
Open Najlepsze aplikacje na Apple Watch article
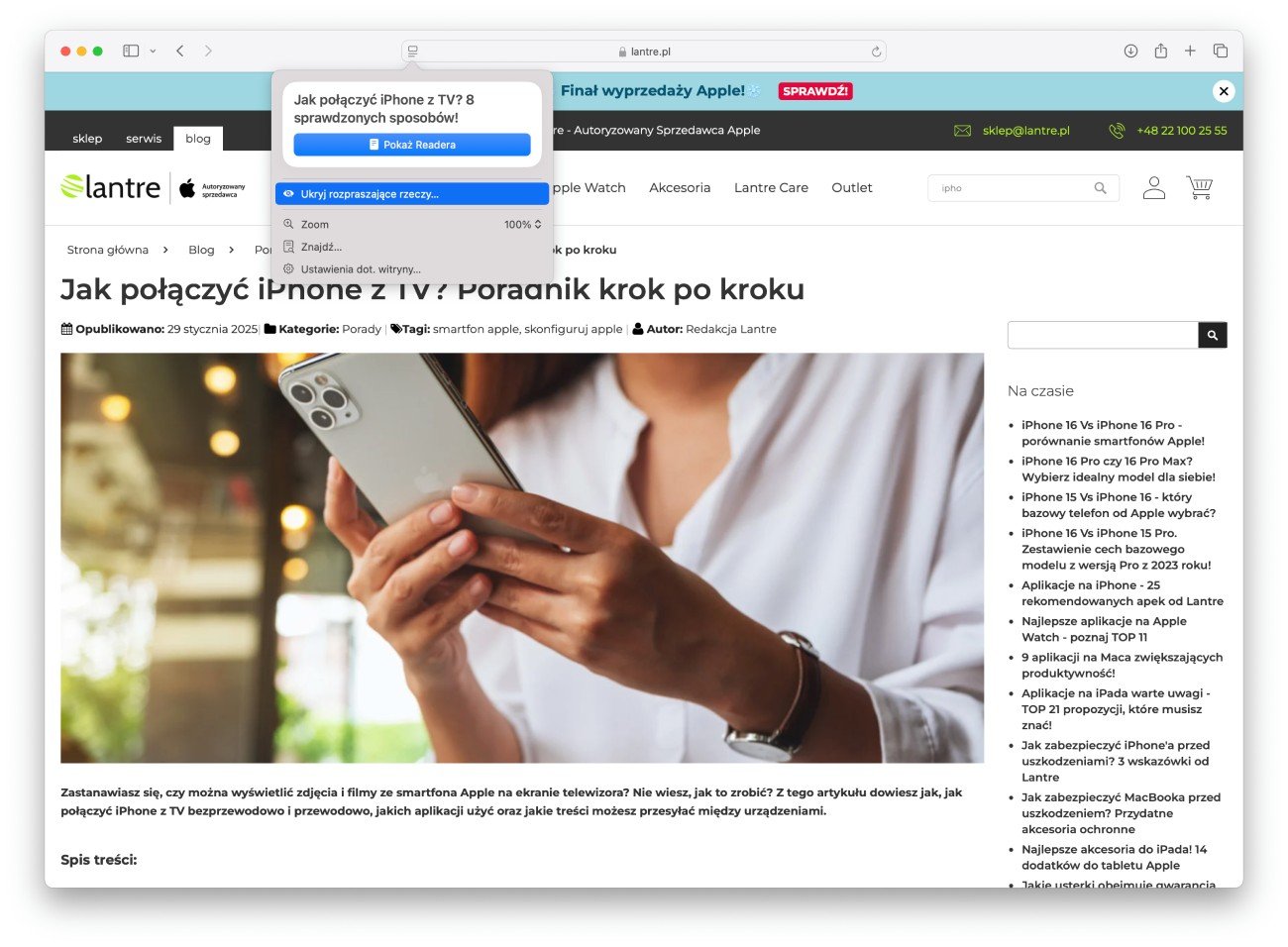click(1104, 629)
